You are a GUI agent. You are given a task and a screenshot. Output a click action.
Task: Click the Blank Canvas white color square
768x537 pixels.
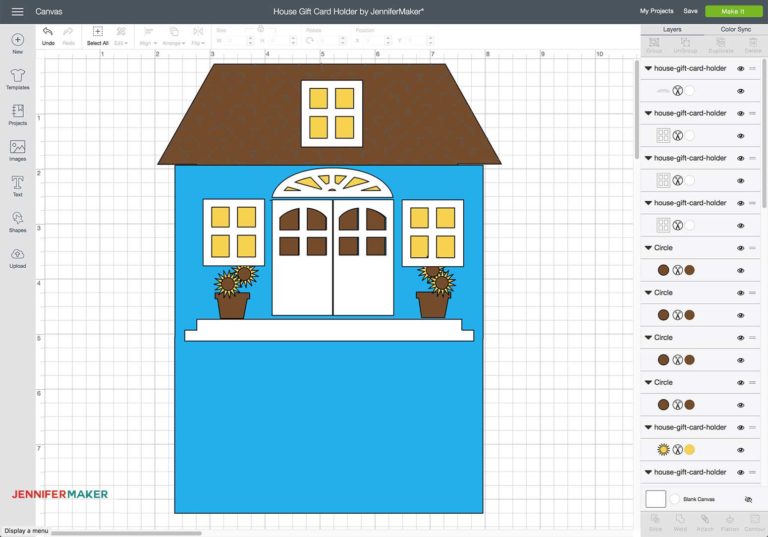point(655,499)
